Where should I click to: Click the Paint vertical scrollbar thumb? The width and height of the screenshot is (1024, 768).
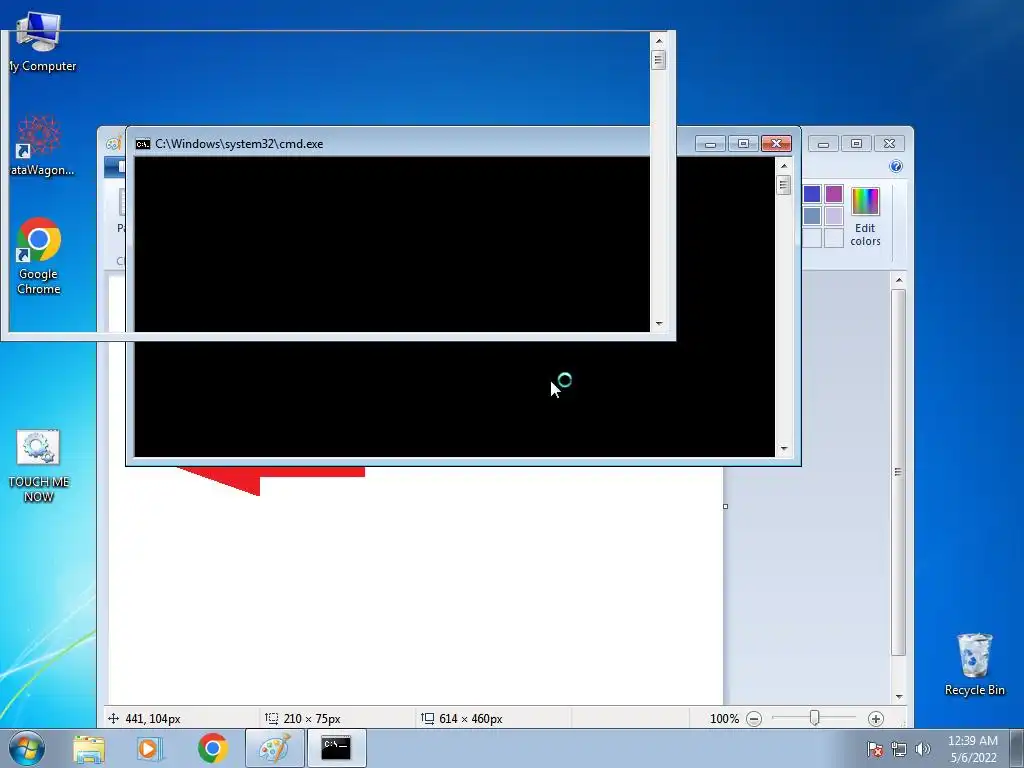[x=899, y=472]
